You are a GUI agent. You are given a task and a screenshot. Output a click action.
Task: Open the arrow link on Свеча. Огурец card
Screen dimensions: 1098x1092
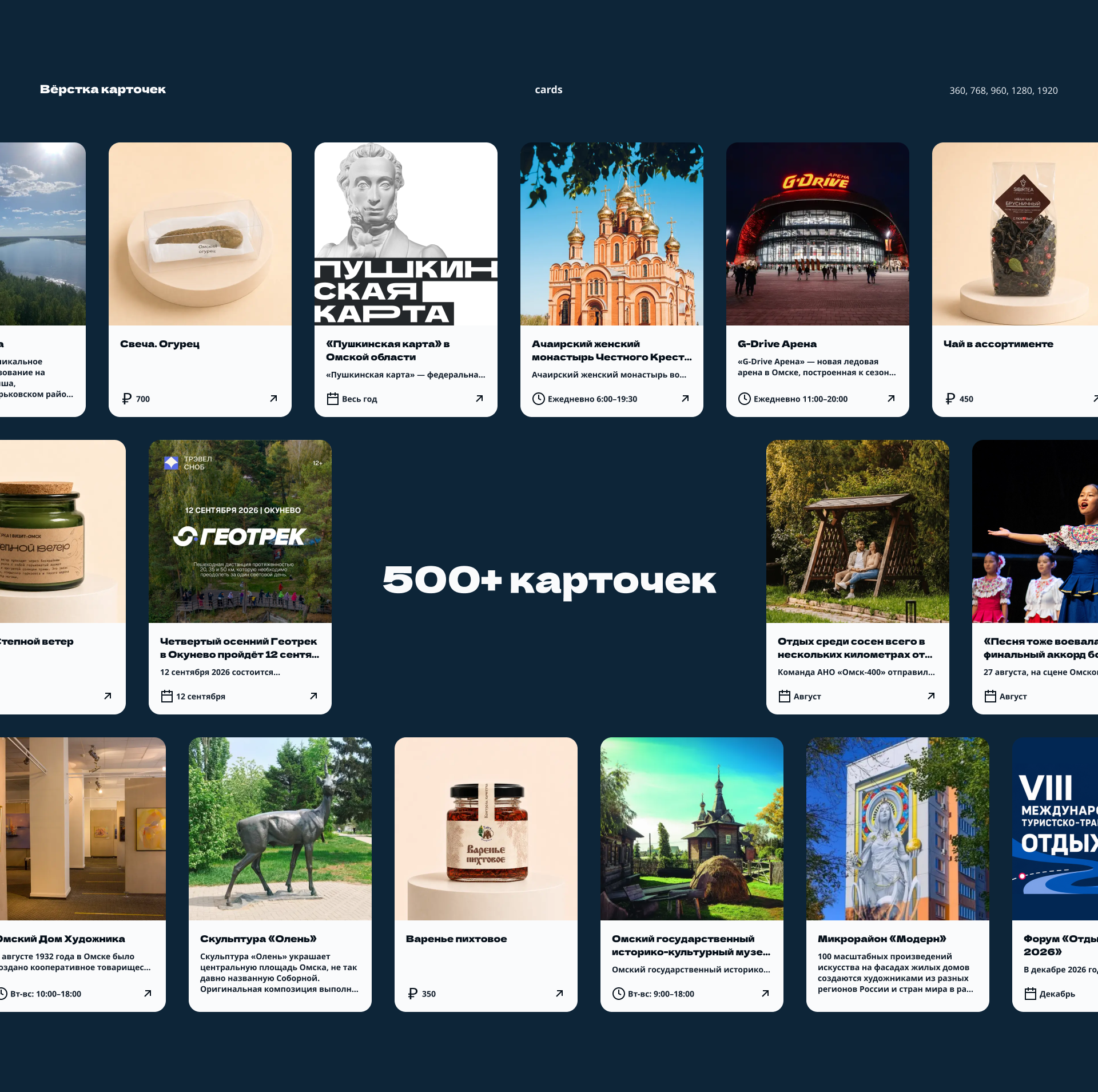pyautogui.click(x=273, y=399)
